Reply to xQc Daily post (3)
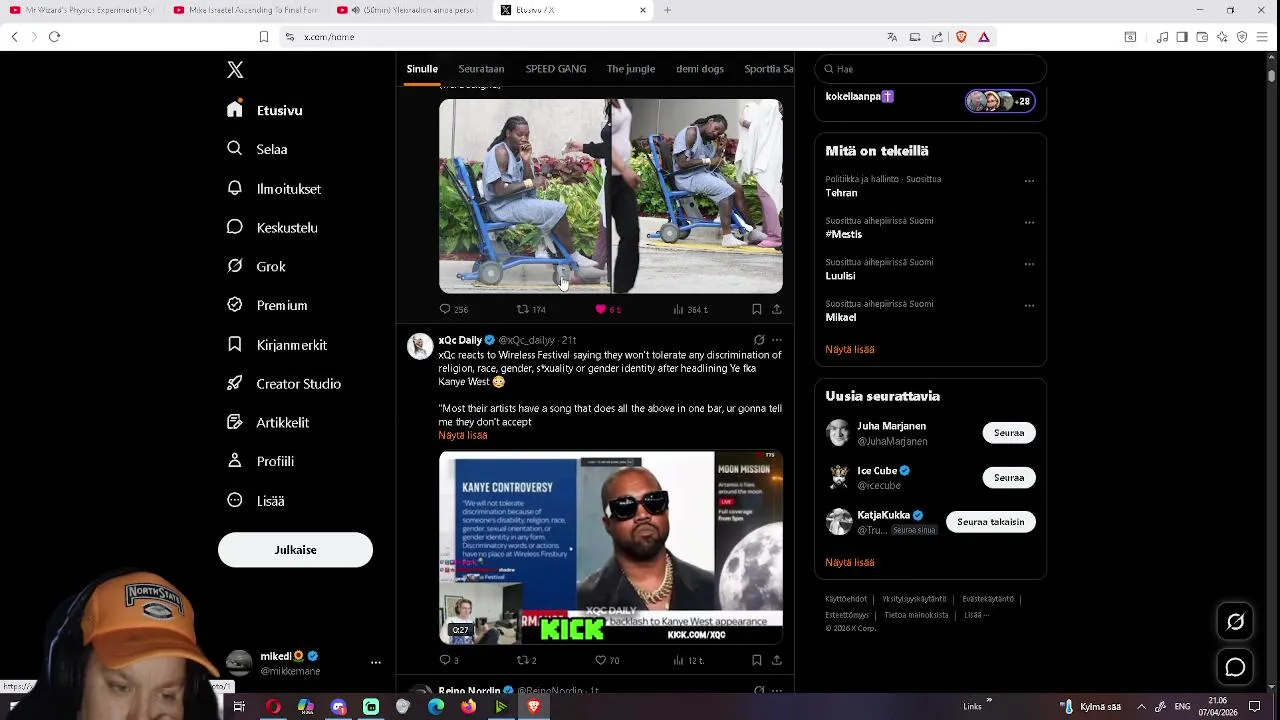Viewport: 1280px width, 720px height. 449,660
